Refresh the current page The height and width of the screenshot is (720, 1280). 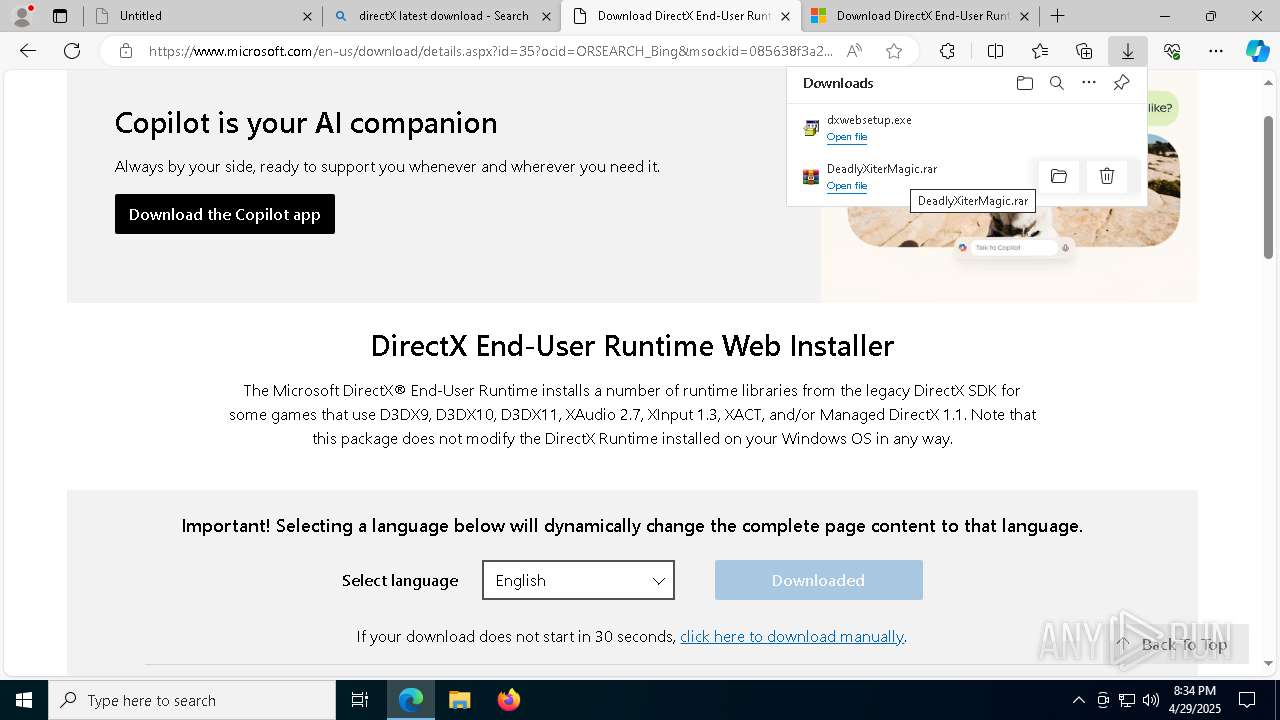pyautogui.click(x=72, y=51)
